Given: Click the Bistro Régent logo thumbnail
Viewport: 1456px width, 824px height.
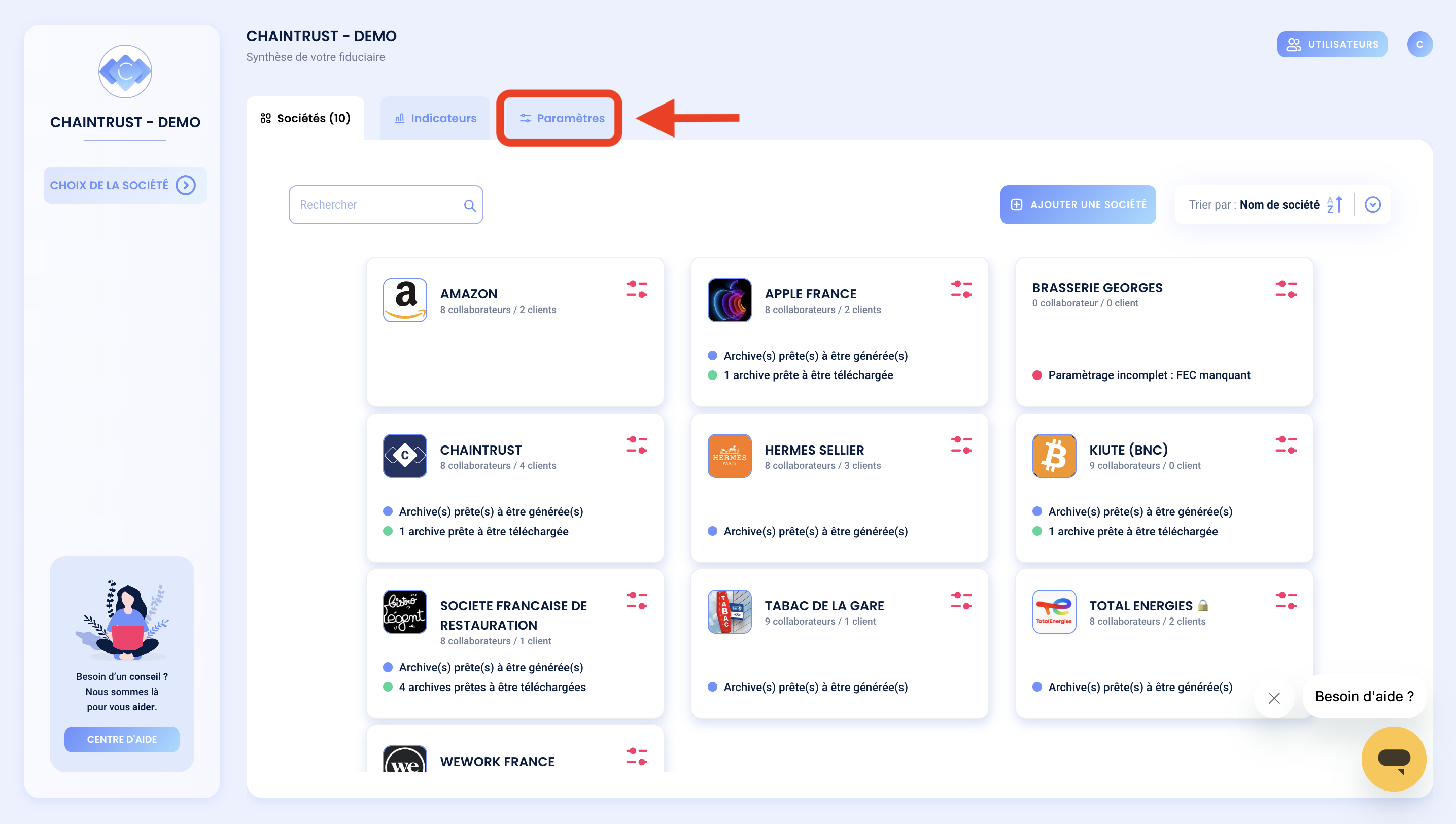Looking at the screenshot, I should click(x=405, y=611).
